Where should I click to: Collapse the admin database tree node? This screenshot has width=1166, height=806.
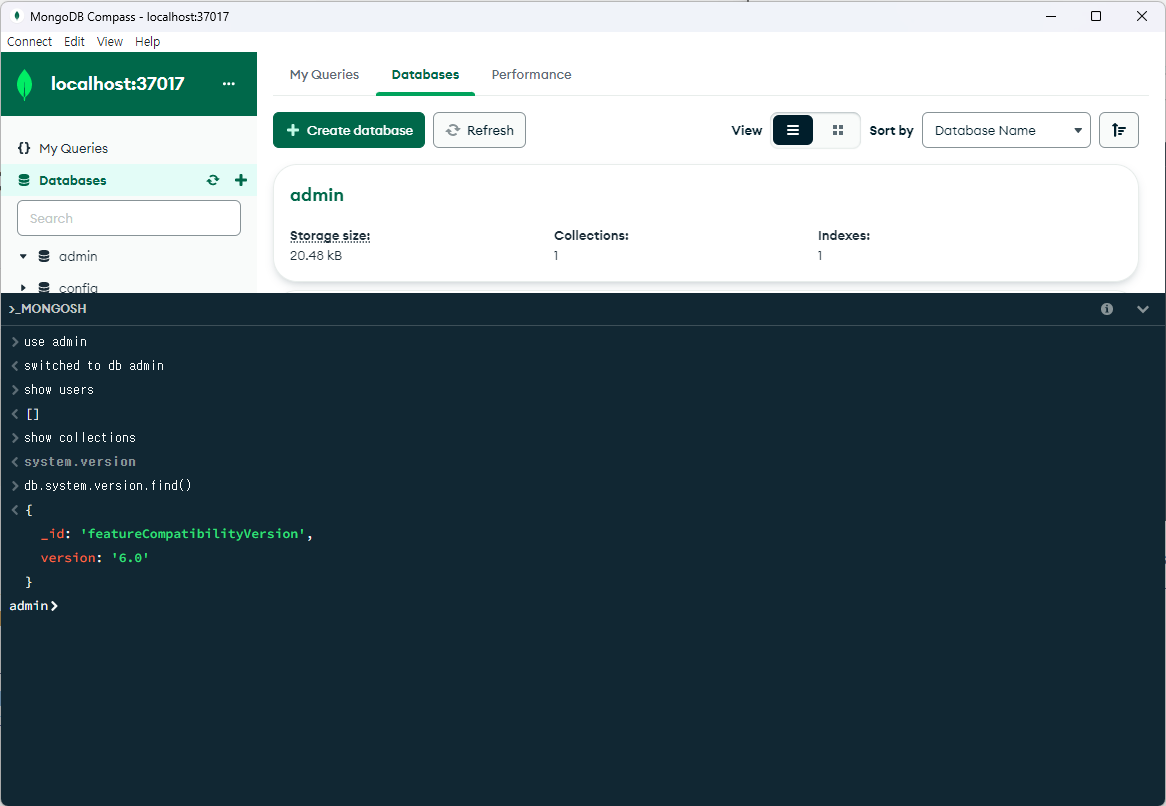tap(23, 256)
